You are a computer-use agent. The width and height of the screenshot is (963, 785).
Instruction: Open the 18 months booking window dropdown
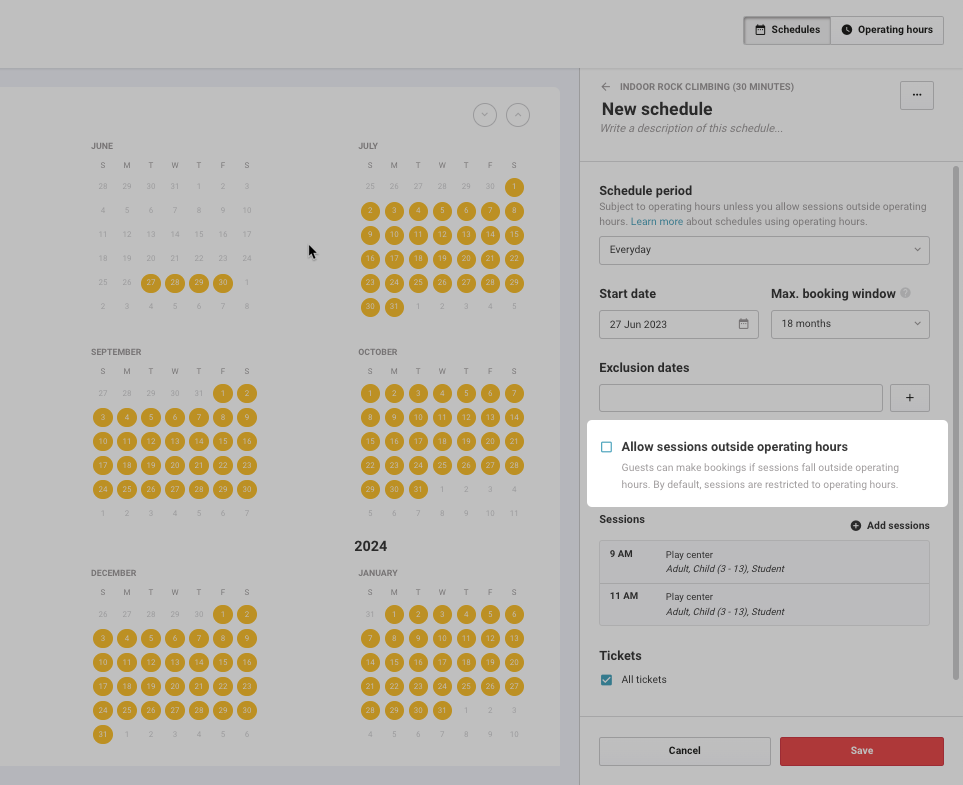pyautogui.click(x=850, y=324)
